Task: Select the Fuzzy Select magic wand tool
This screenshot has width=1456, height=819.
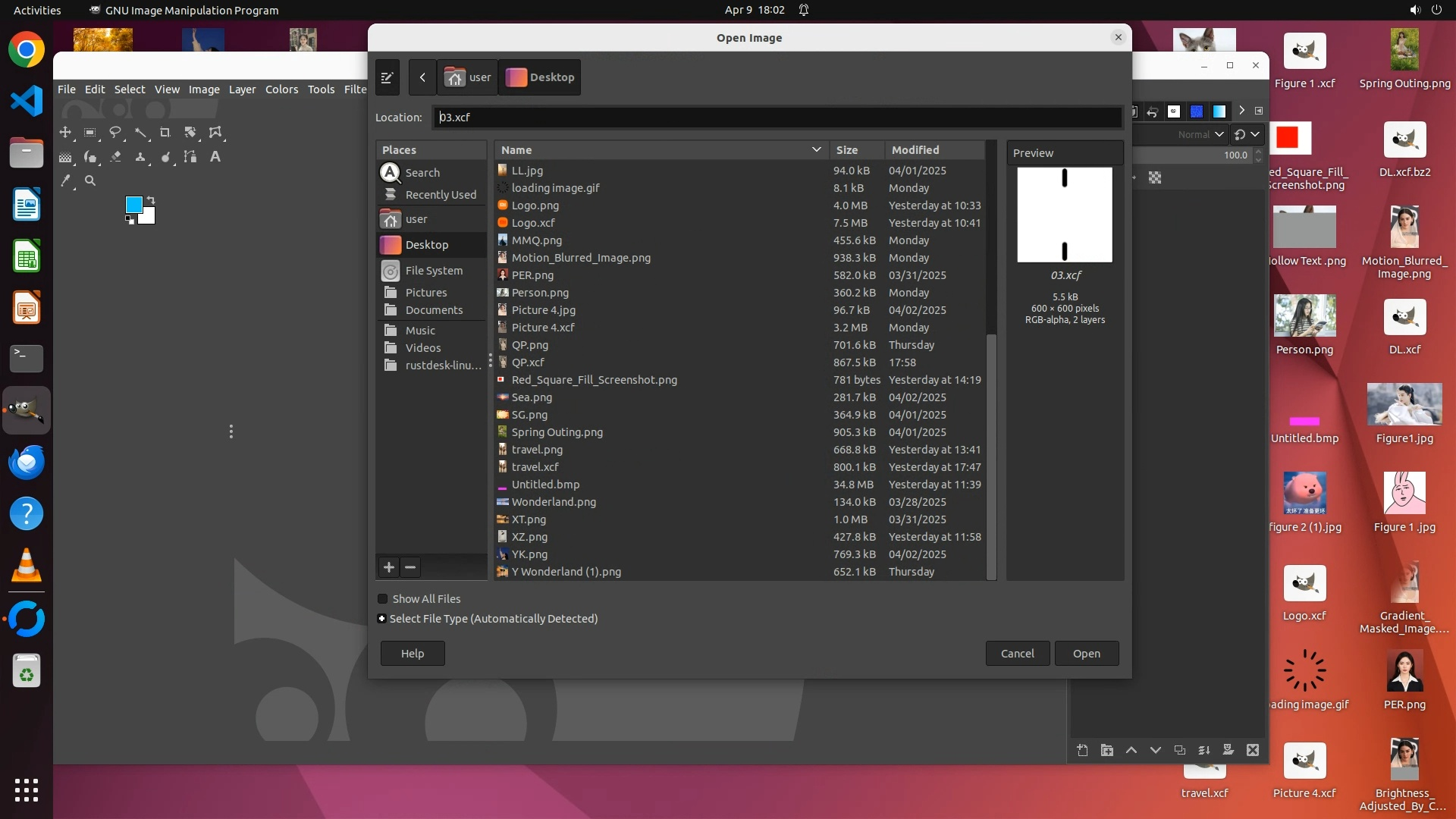Action: click(x=140, y=133)
